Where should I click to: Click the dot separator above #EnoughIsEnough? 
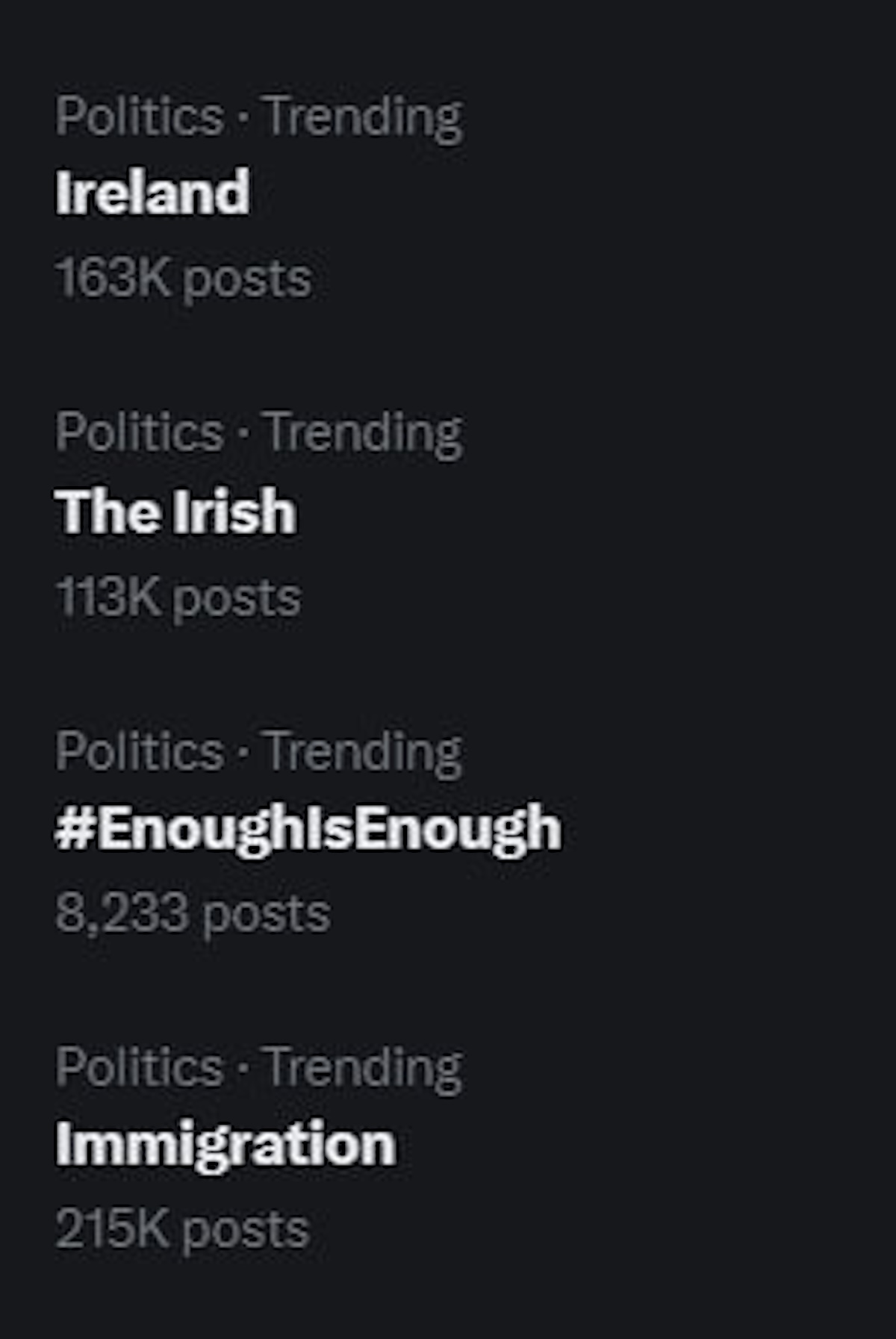pos(243,752)
